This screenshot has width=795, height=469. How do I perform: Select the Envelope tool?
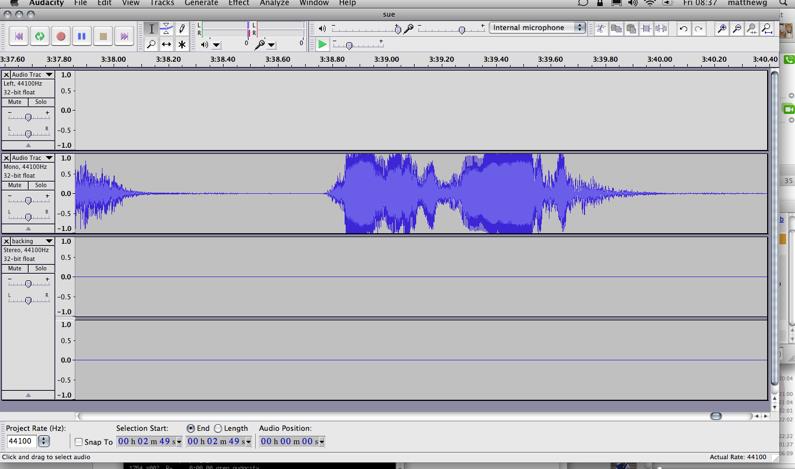click(x=166, y=29)
